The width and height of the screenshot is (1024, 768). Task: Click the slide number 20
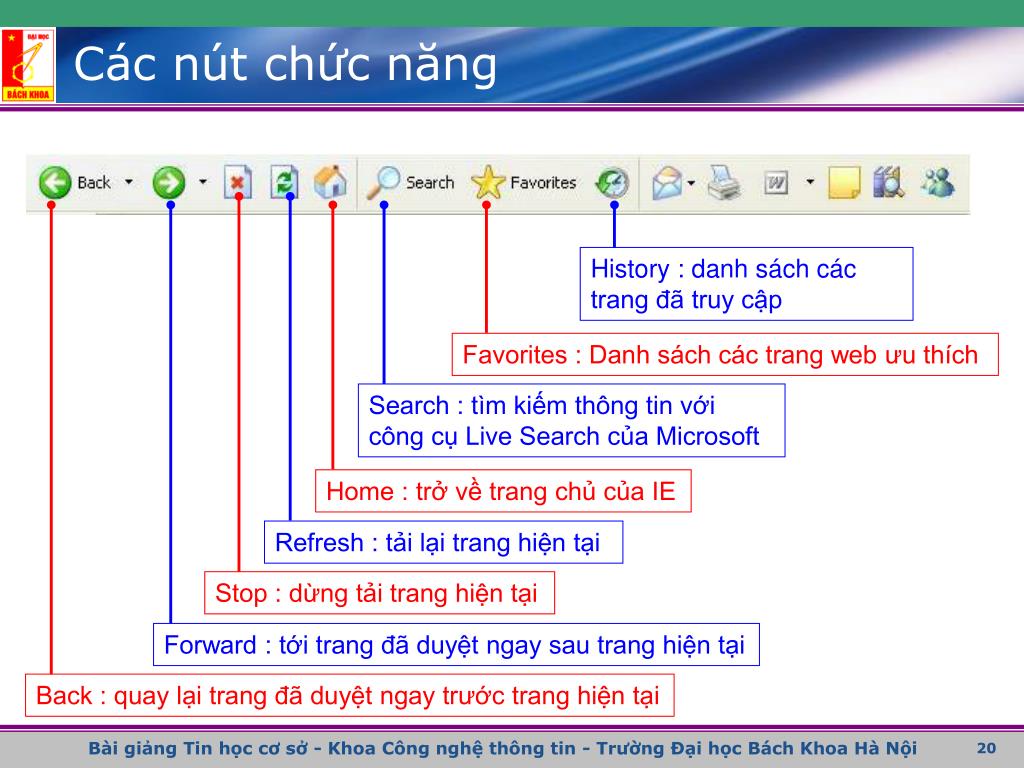pos(986,748)
